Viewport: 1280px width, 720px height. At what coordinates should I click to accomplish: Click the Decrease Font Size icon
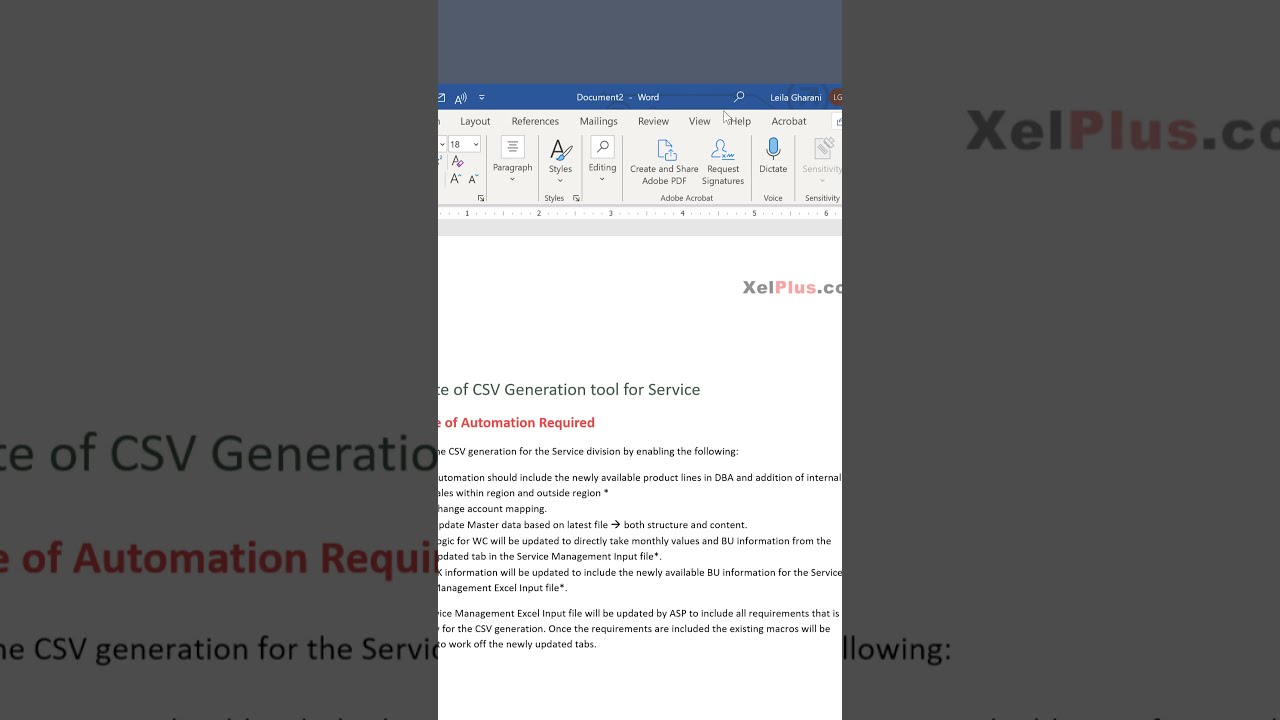click(x=474, y=179)
